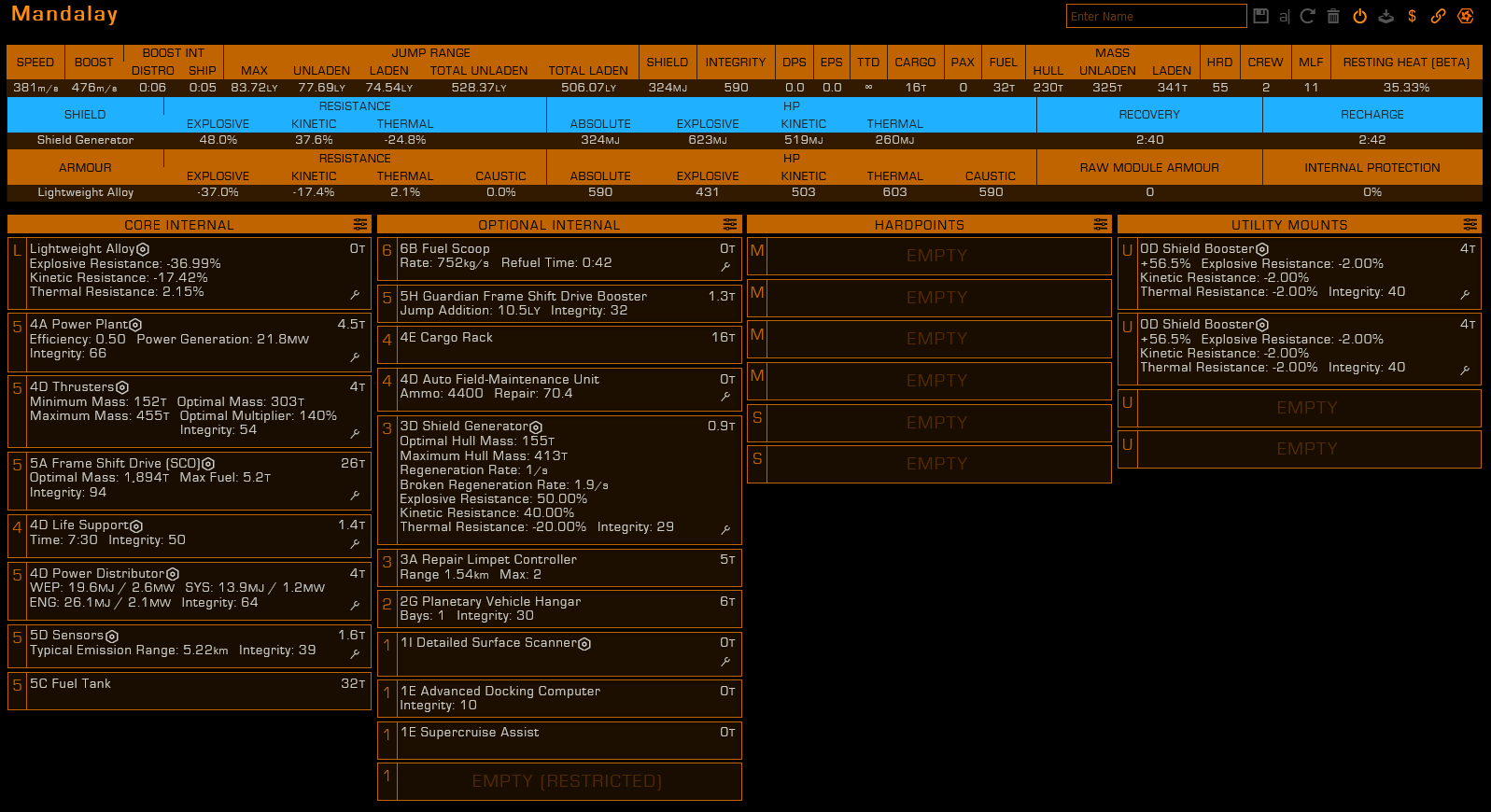1491x812 pixels.
Task: Click the import build tray icon
Action: 1386,16
